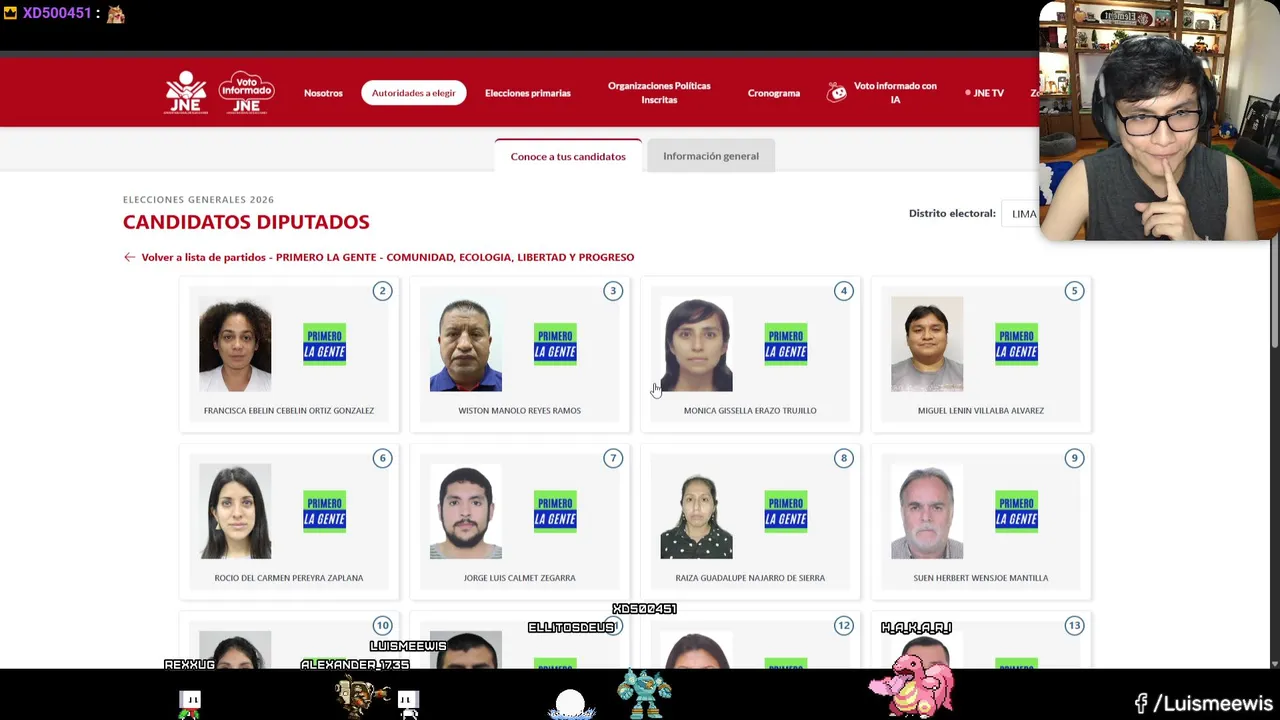Select Autoridades a elegir menu item
This screenshot has width=1280, height=720.
point(413,93)
